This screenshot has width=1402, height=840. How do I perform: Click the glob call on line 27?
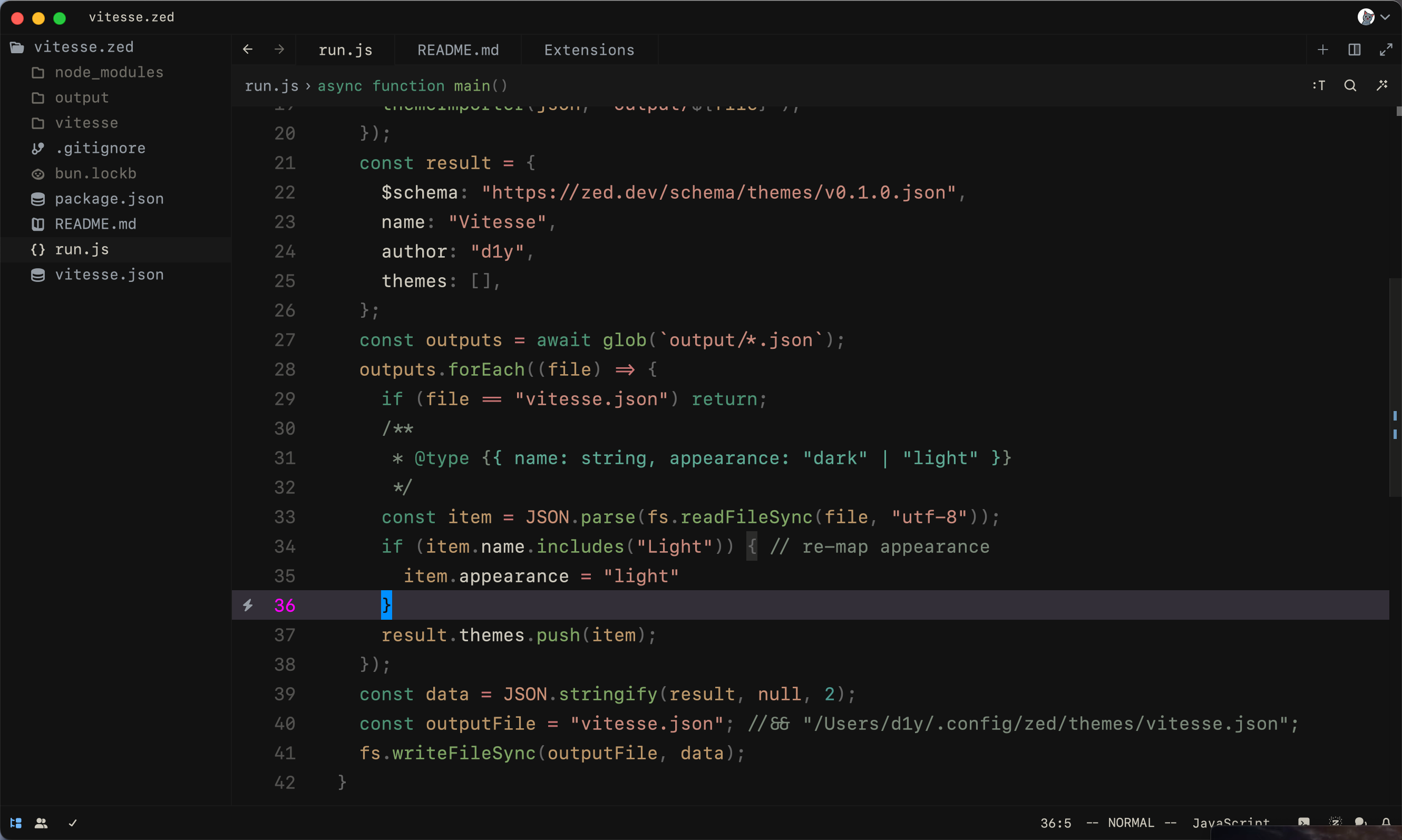tap(624, 340)
